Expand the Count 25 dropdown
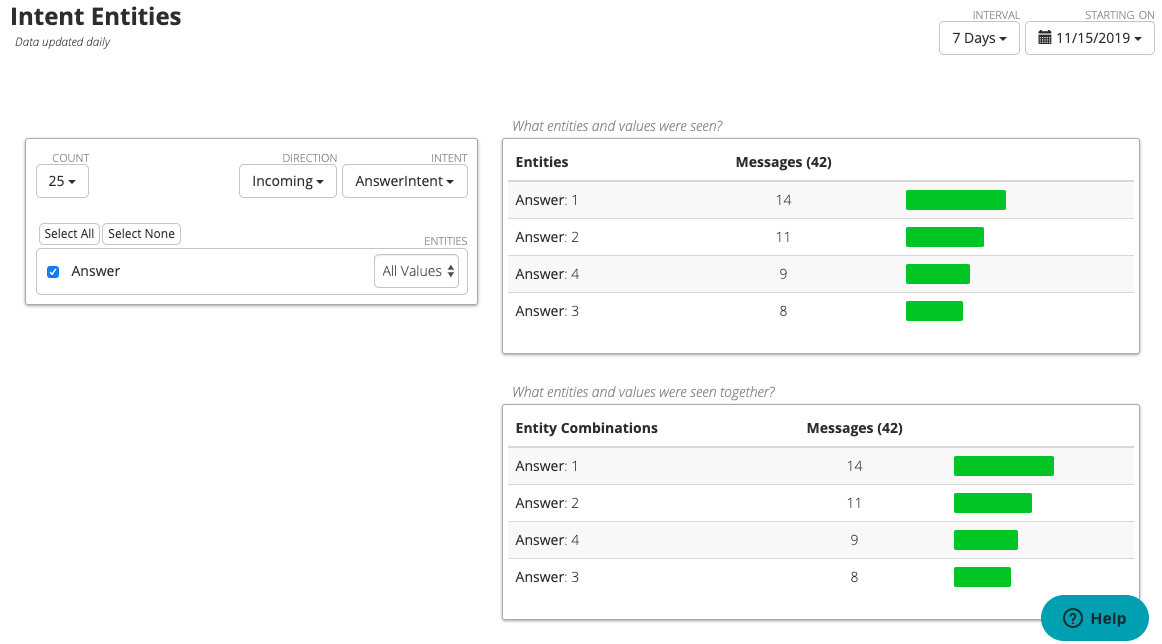Viewport: 1162px width, 644px height. point(62,181)
